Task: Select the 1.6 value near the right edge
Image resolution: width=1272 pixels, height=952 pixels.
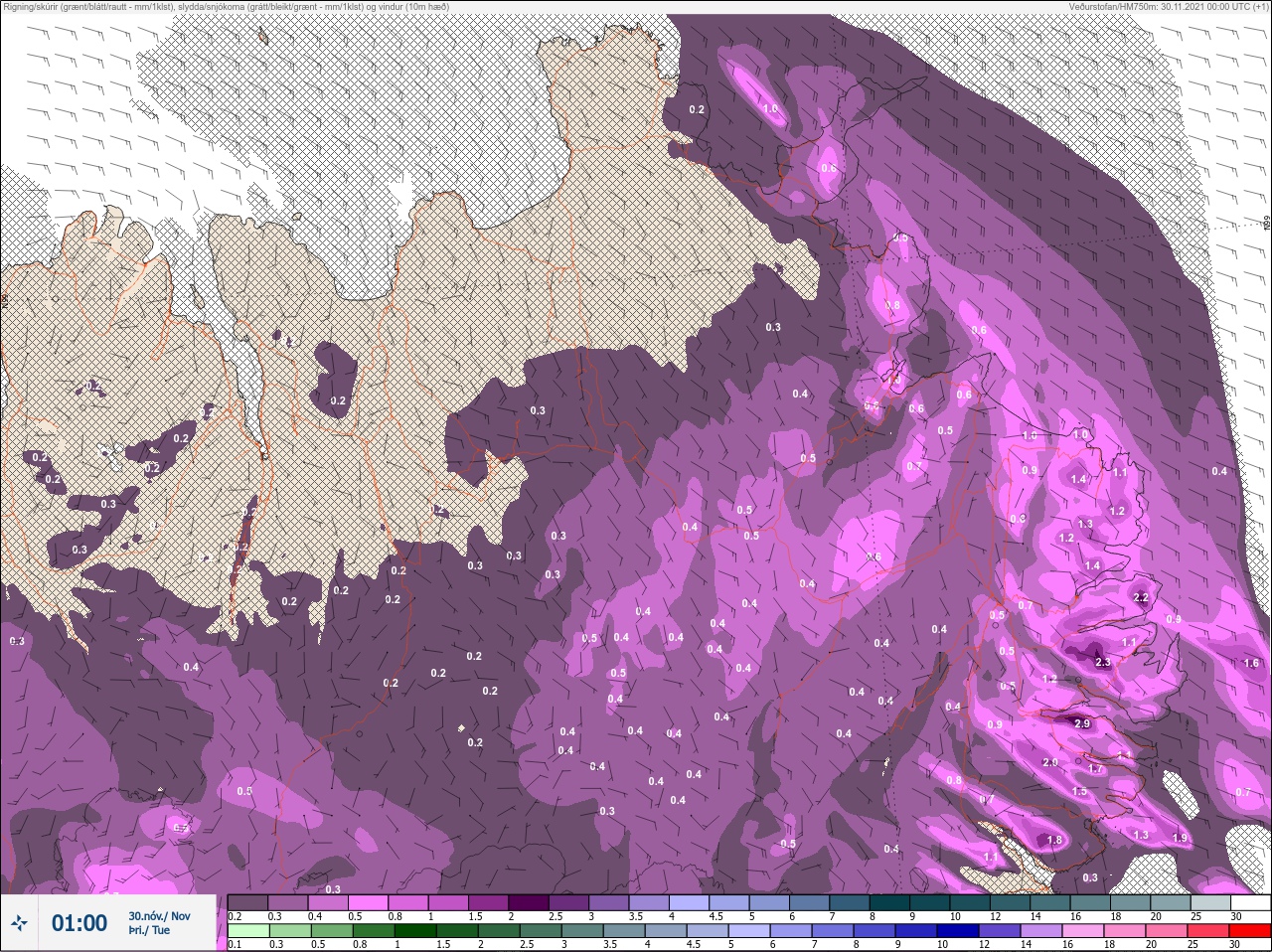Action: click(1251, 663)
